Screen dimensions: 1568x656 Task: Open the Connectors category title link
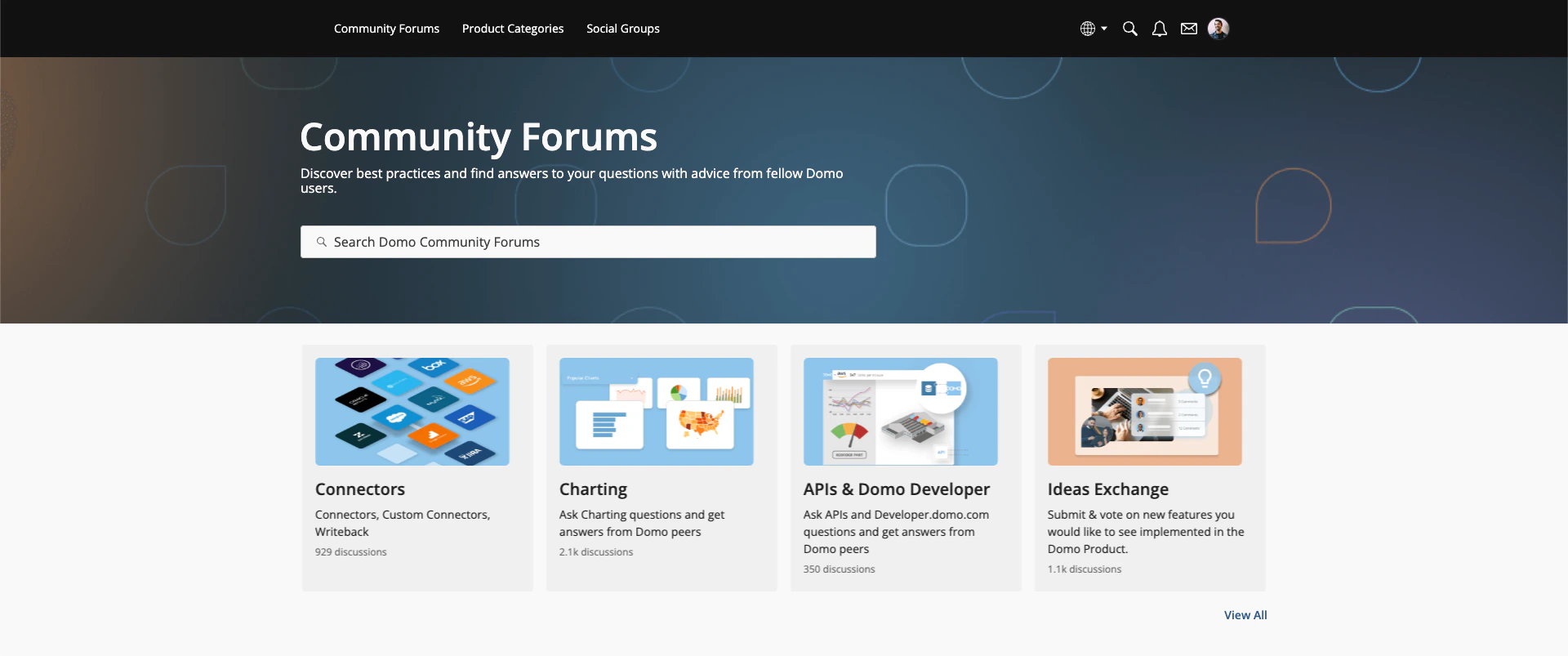tap(360, 489)
